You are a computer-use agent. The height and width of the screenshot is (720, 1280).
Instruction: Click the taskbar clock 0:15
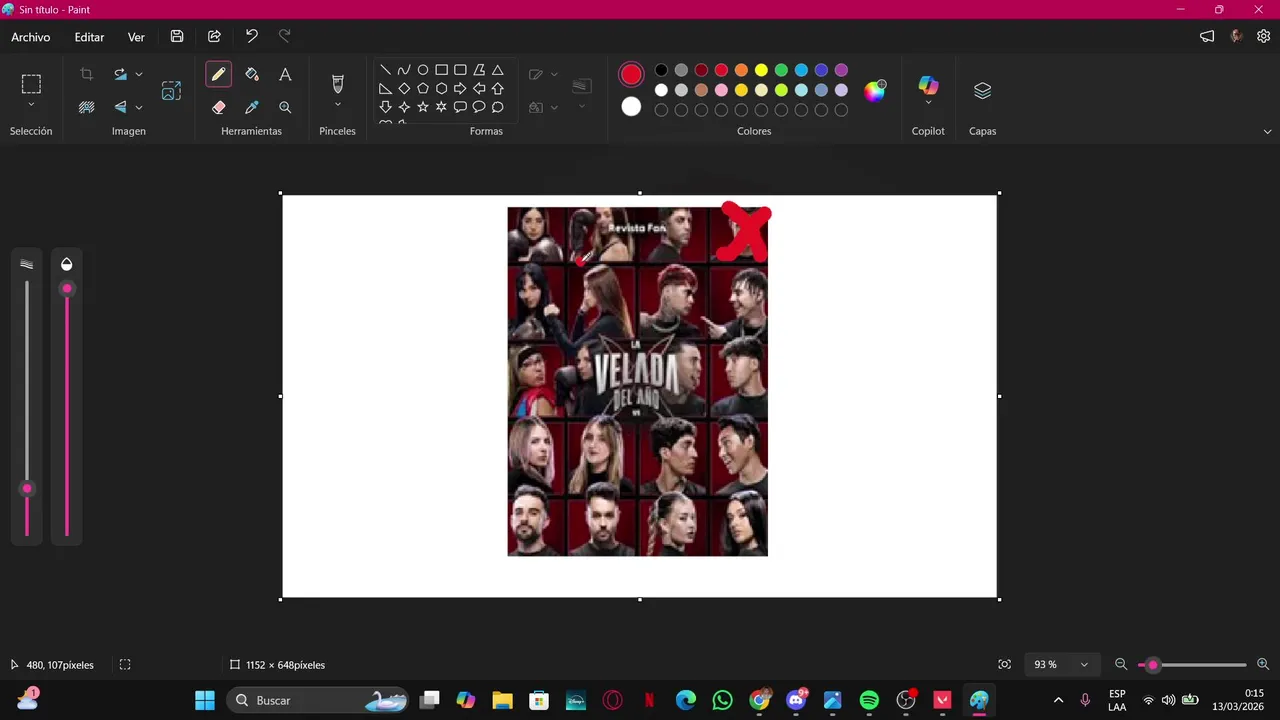coord(1254,693)
